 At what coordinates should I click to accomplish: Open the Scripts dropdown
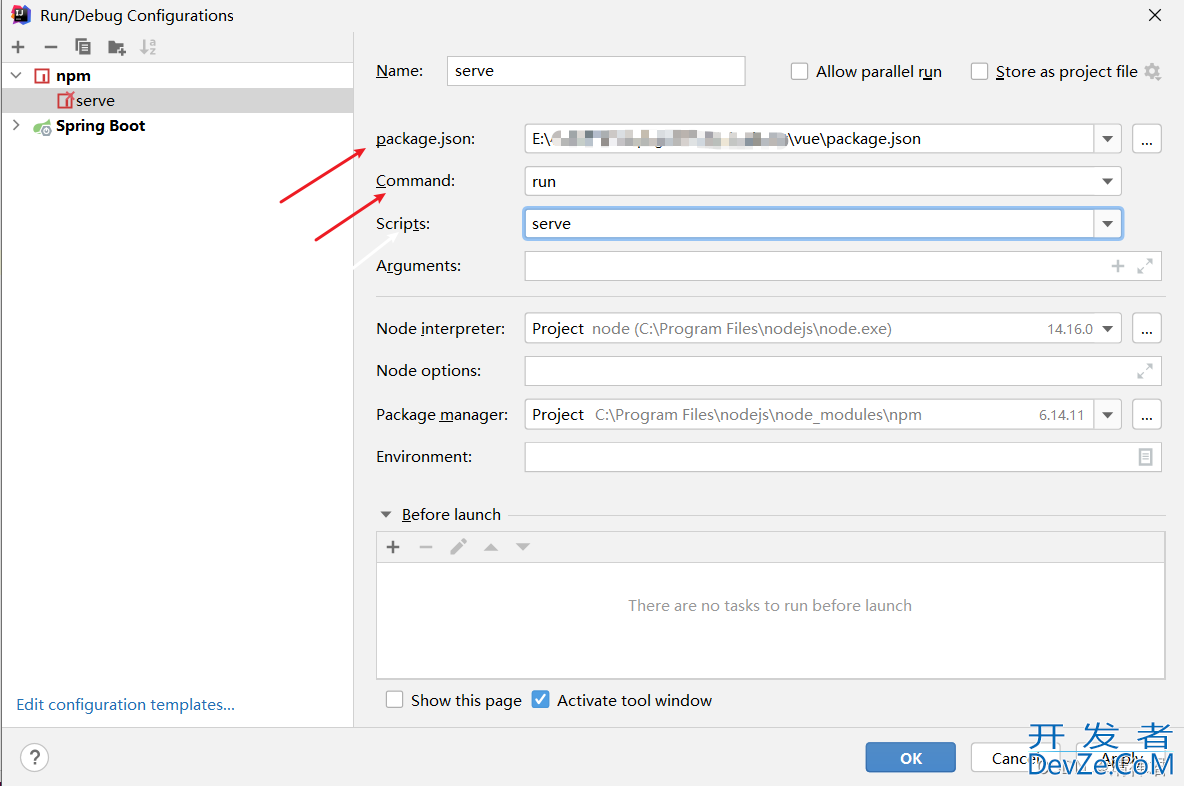tap(1108, 223)
